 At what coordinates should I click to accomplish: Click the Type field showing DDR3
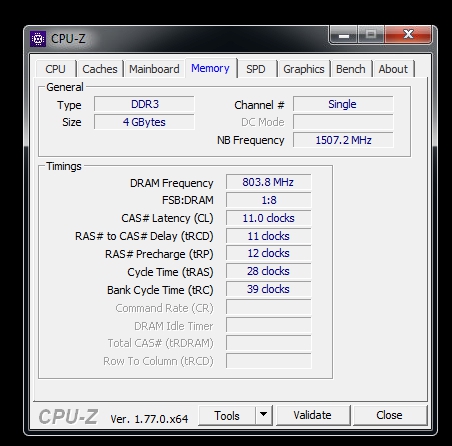click(144, 104)
